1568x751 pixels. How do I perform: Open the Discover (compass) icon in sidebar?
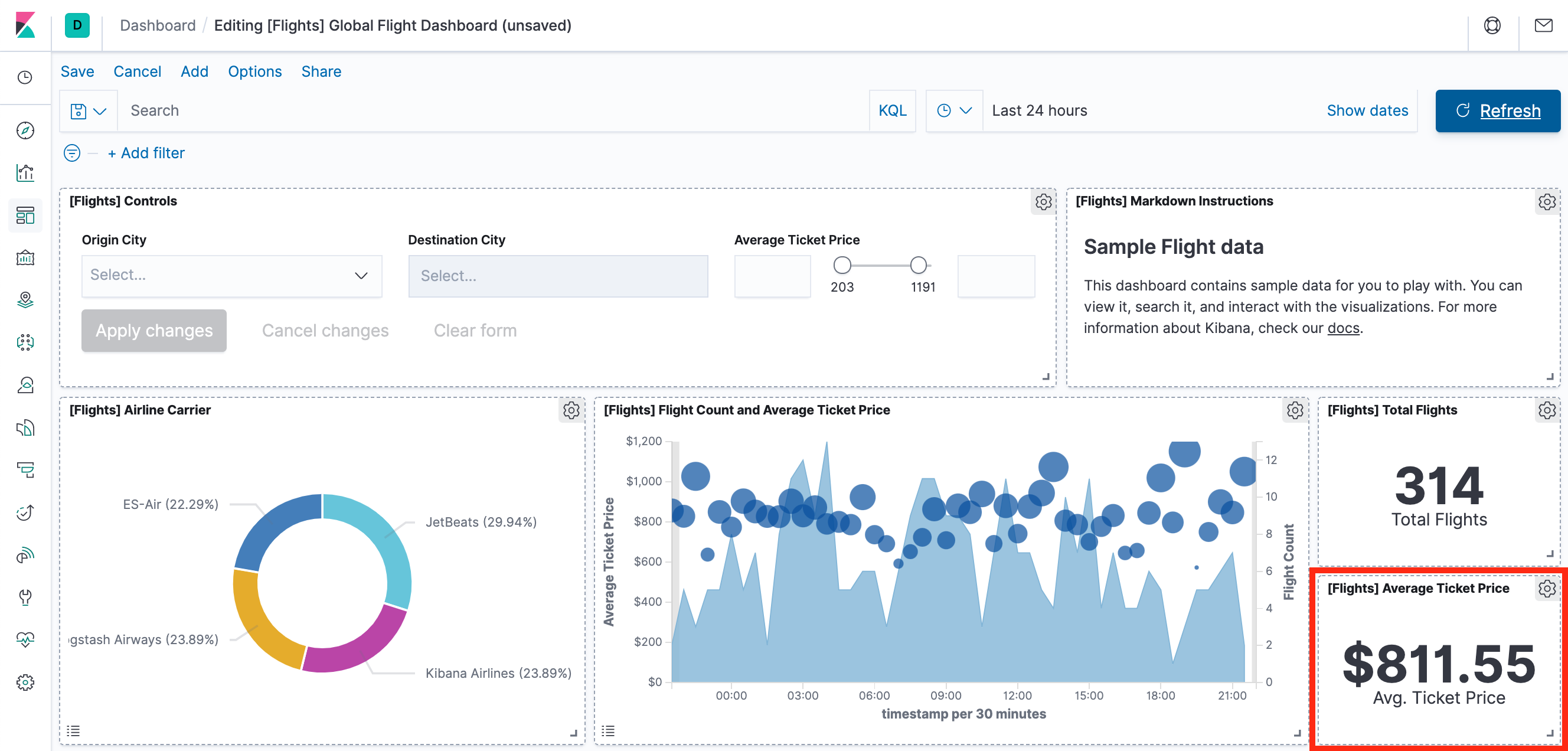[25, 131]
